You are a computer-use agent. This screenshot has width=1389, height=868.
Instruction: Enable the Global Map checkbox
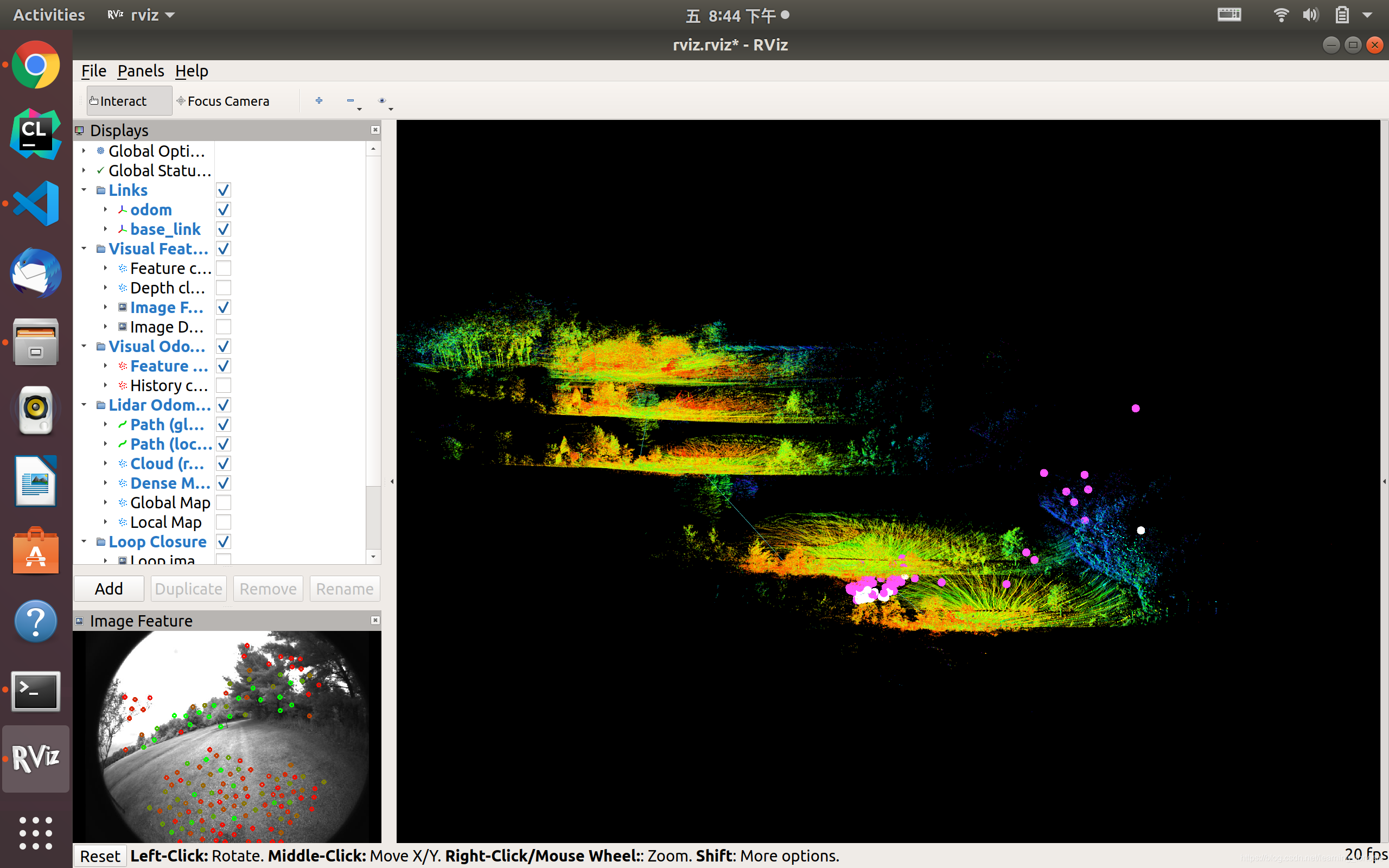point(224,502)
